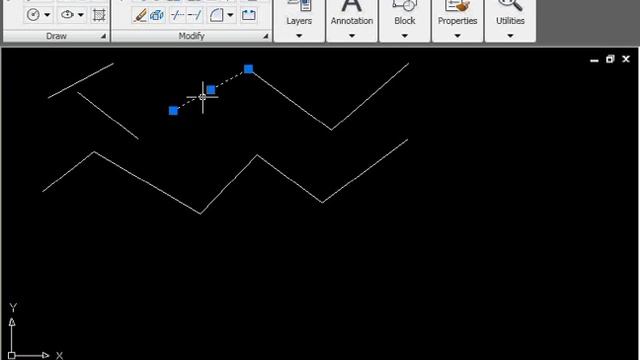Open the Utilities panel dropdown
Image resolution: width=640 pixels, height=360 pixels.
click(x=510, y=36)
